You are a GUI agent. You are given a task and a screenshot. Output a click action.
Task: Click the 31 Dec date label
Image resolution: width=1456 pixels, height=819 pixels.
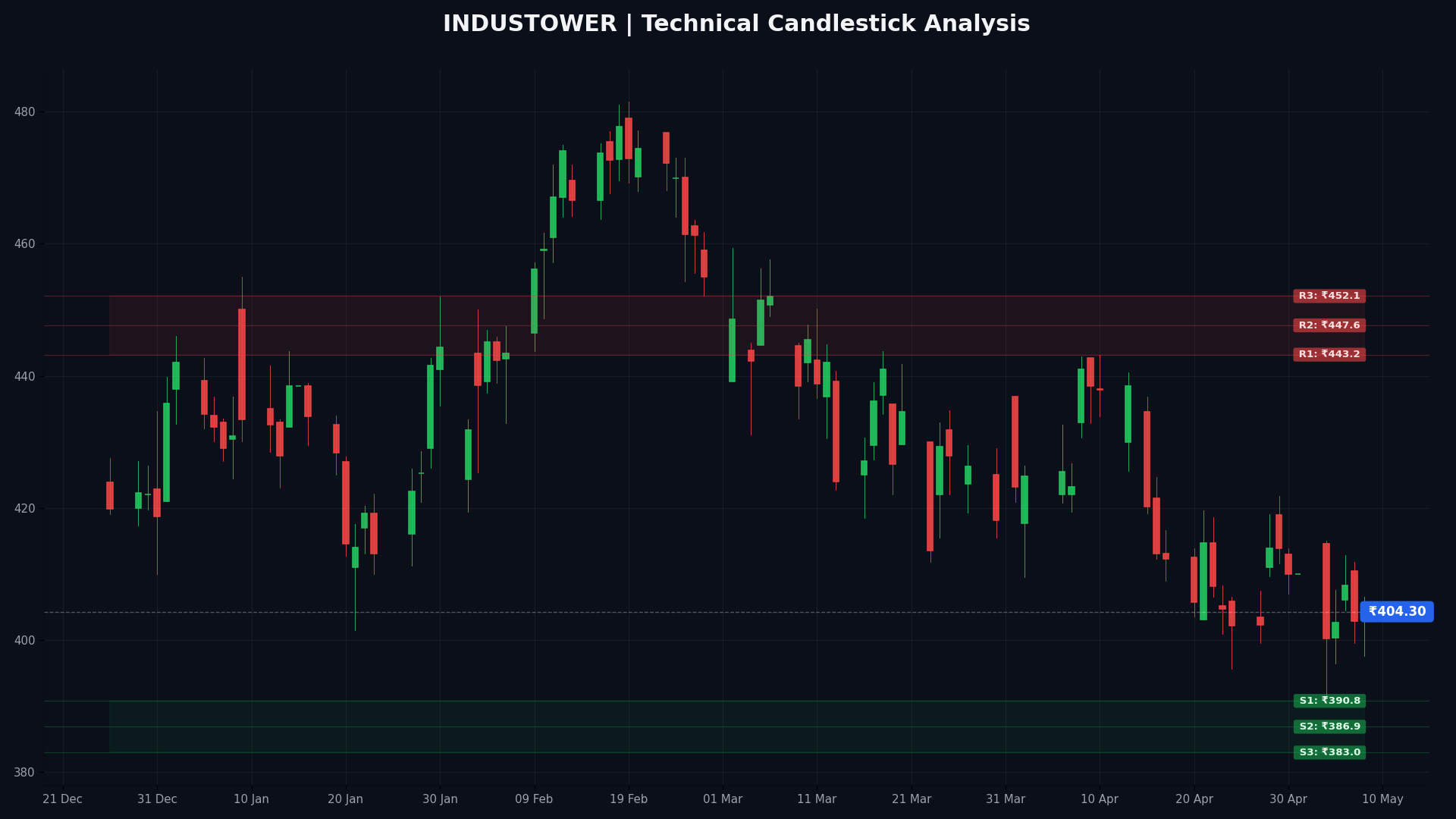pos(157,799)
